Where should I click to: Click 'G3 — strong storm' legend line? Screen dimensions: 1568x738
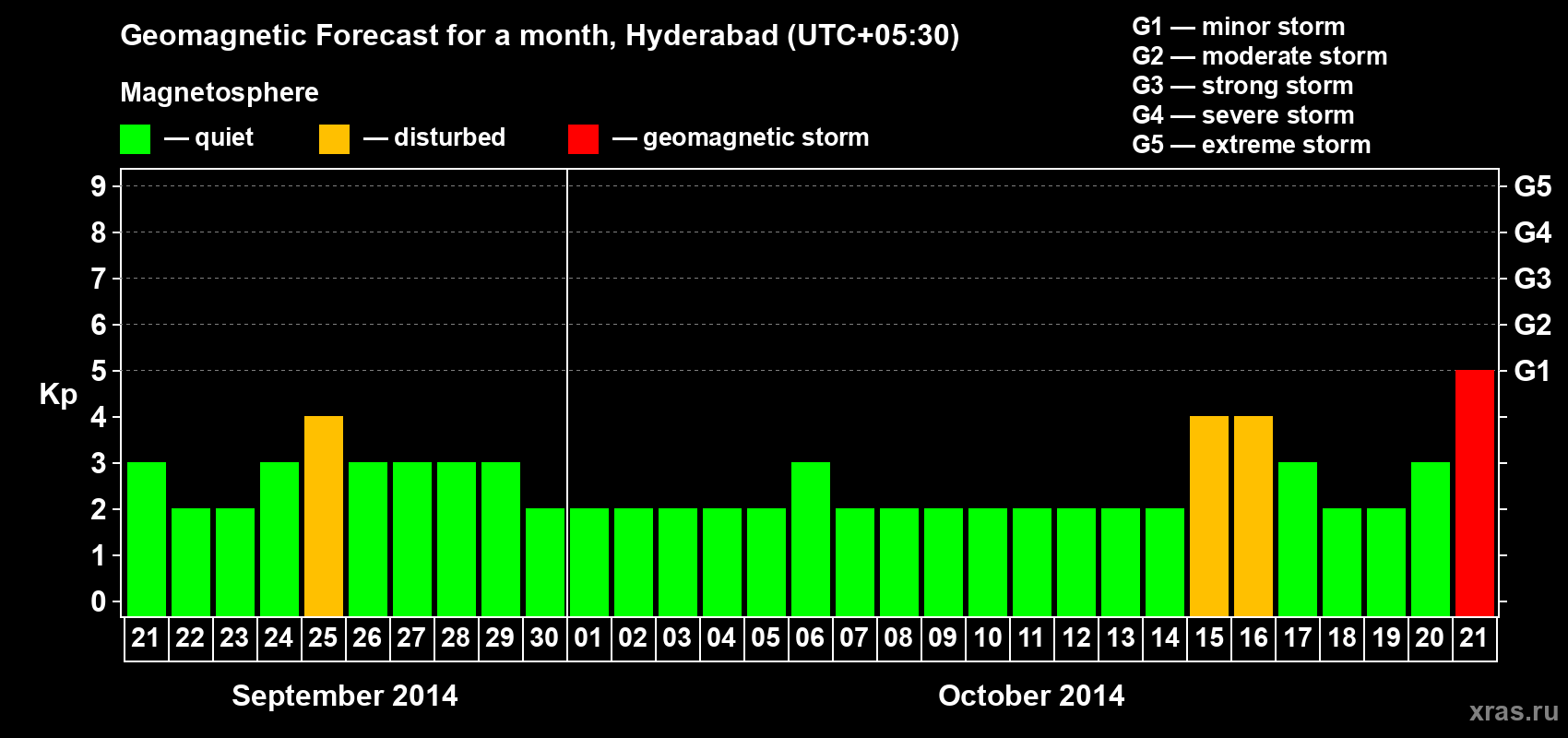1242,86
